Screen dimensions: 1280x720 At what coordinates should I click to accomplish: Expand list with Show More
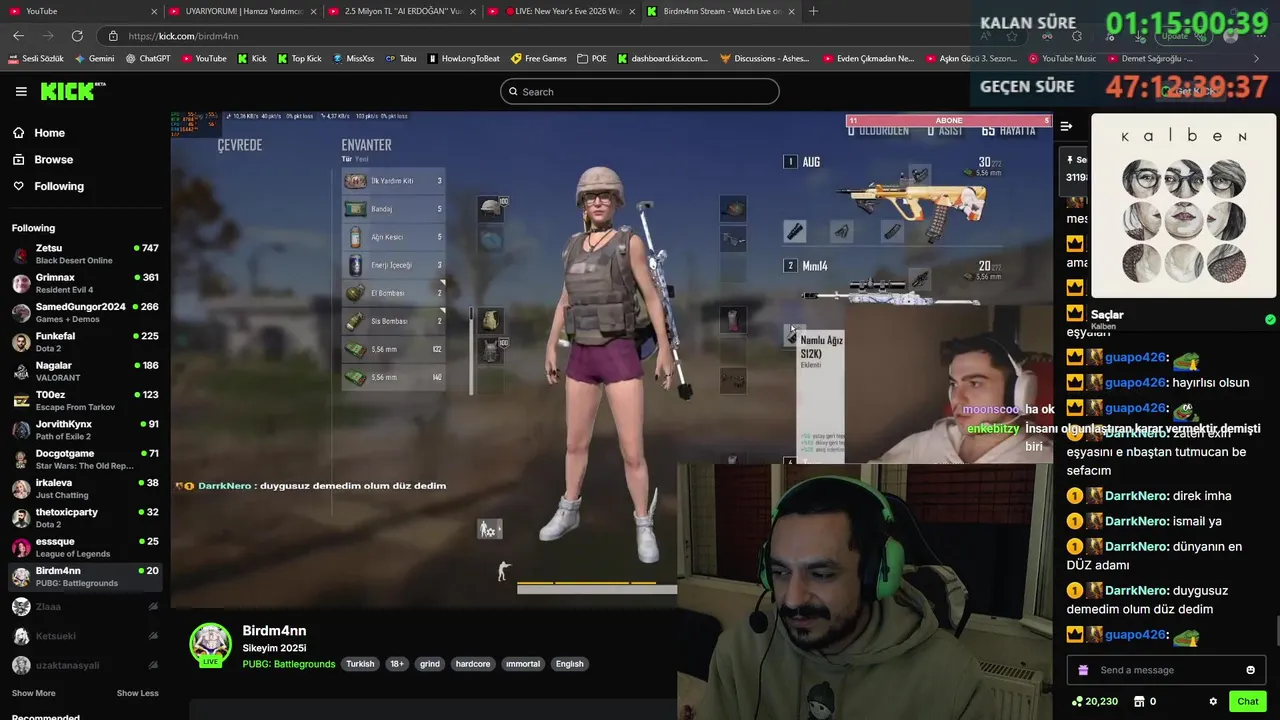33,693
